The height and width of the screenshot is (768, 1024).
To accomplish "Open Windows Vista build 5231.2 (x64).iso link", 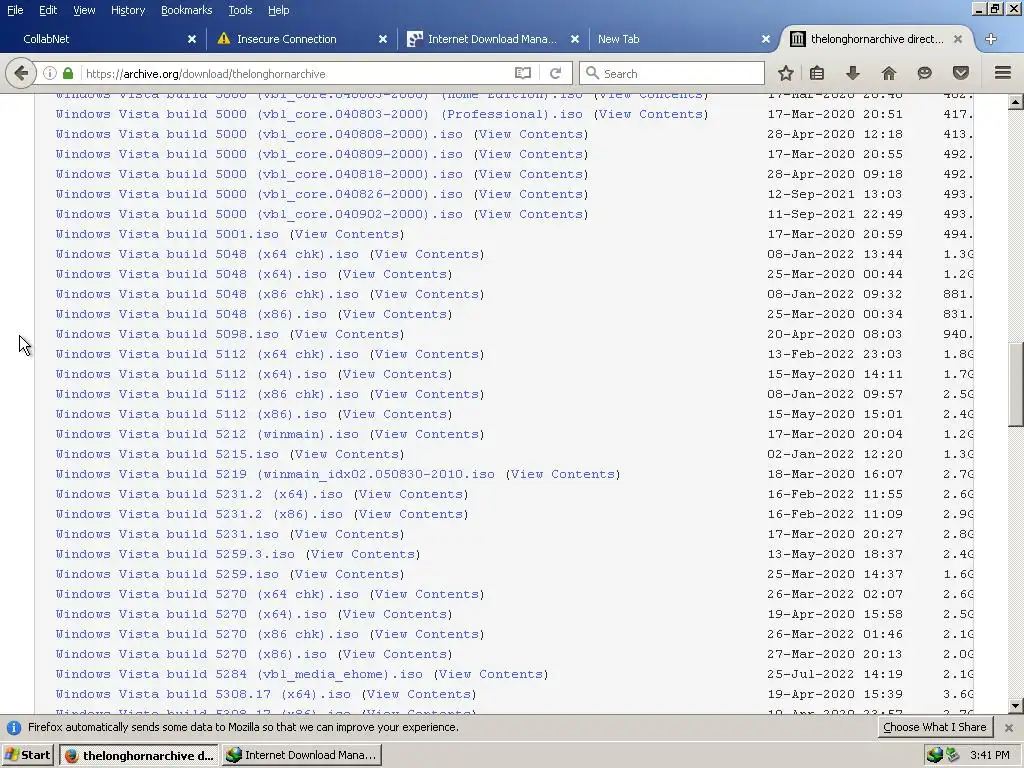I will coord(199,494).
